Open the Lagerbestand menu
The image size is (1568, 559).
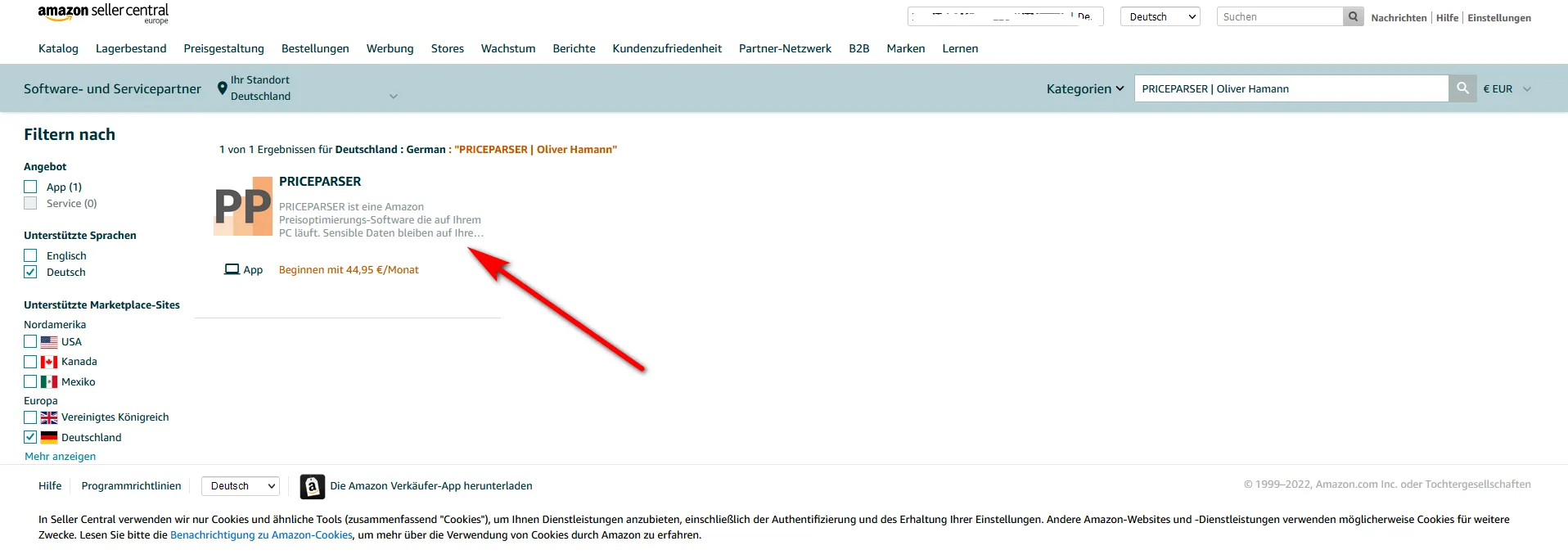coord(131,48)
